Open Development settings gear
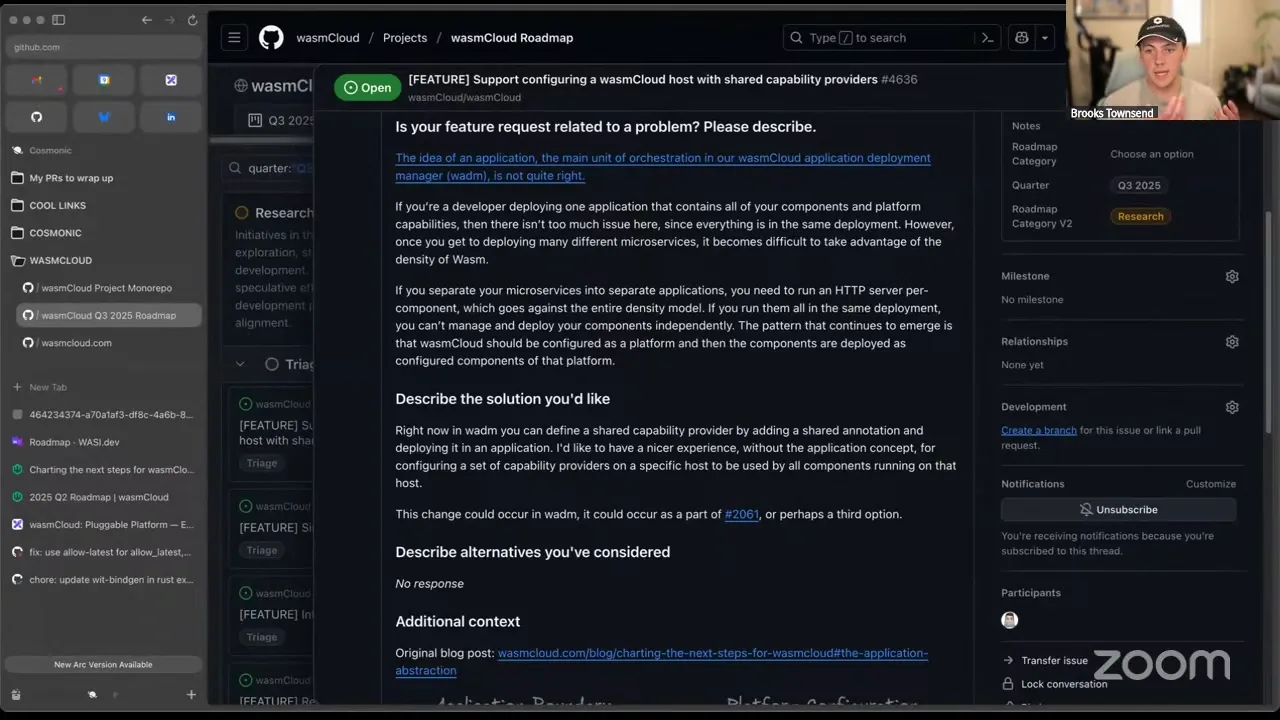 point(1232,407)
